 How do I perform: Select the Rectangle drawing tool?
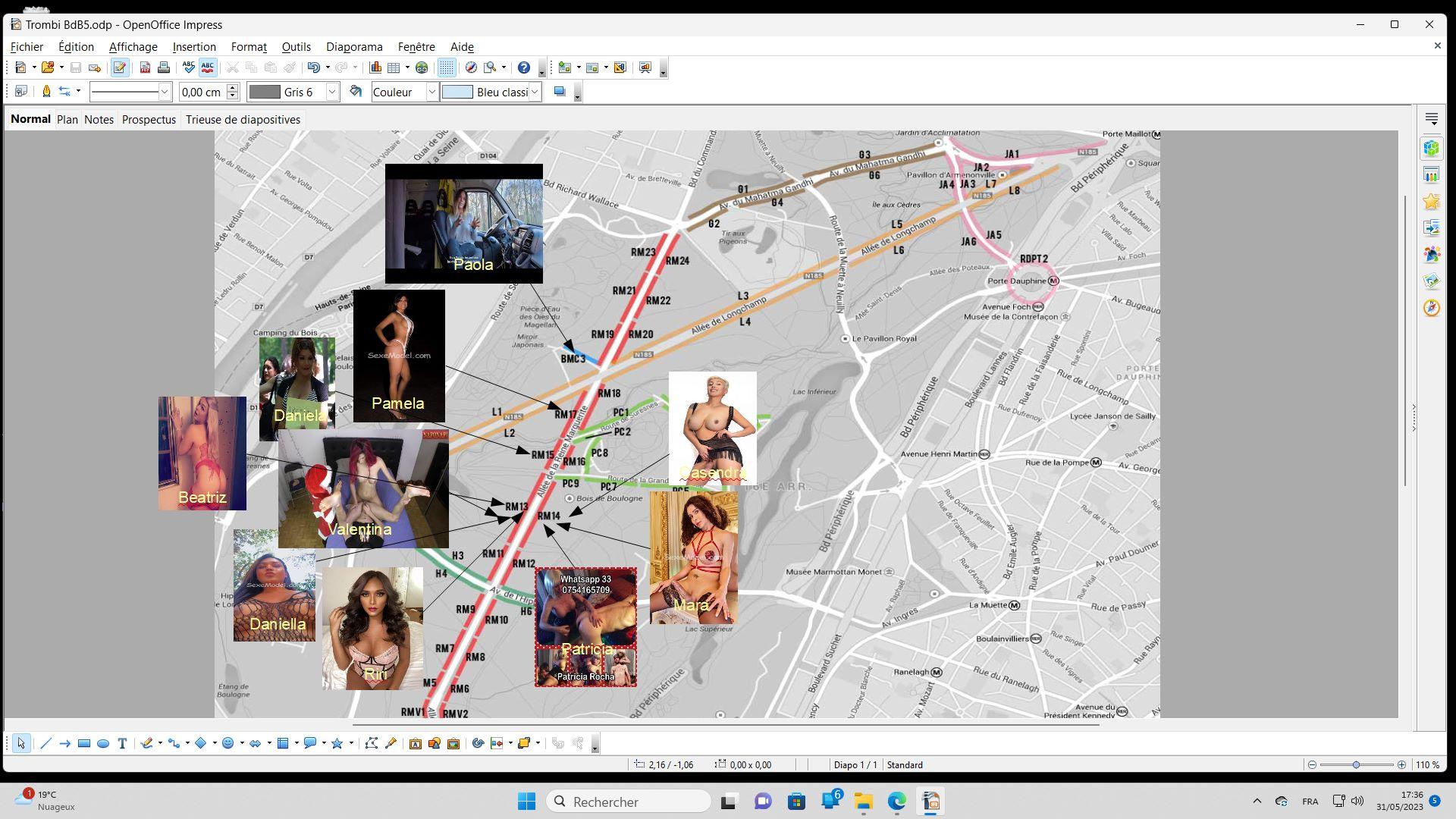(x=84, y=744)
